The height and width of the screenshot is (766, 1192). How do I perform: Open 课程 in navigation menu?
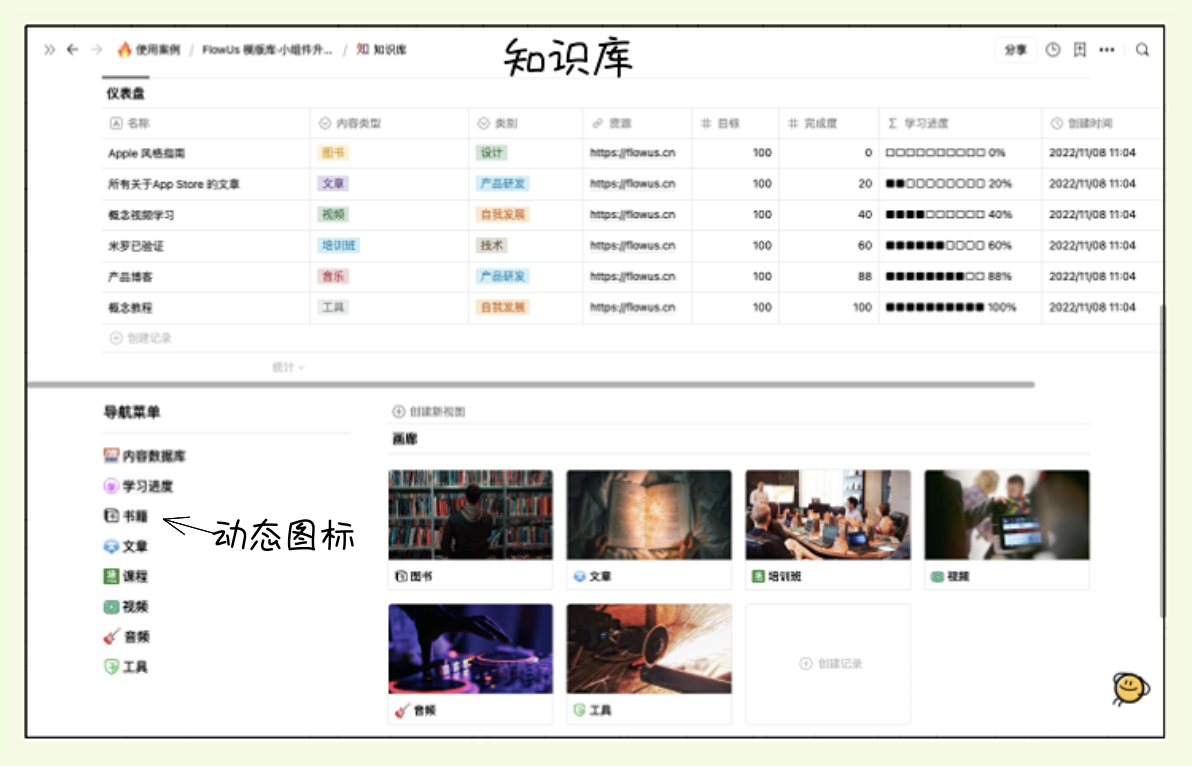(125, 577)
